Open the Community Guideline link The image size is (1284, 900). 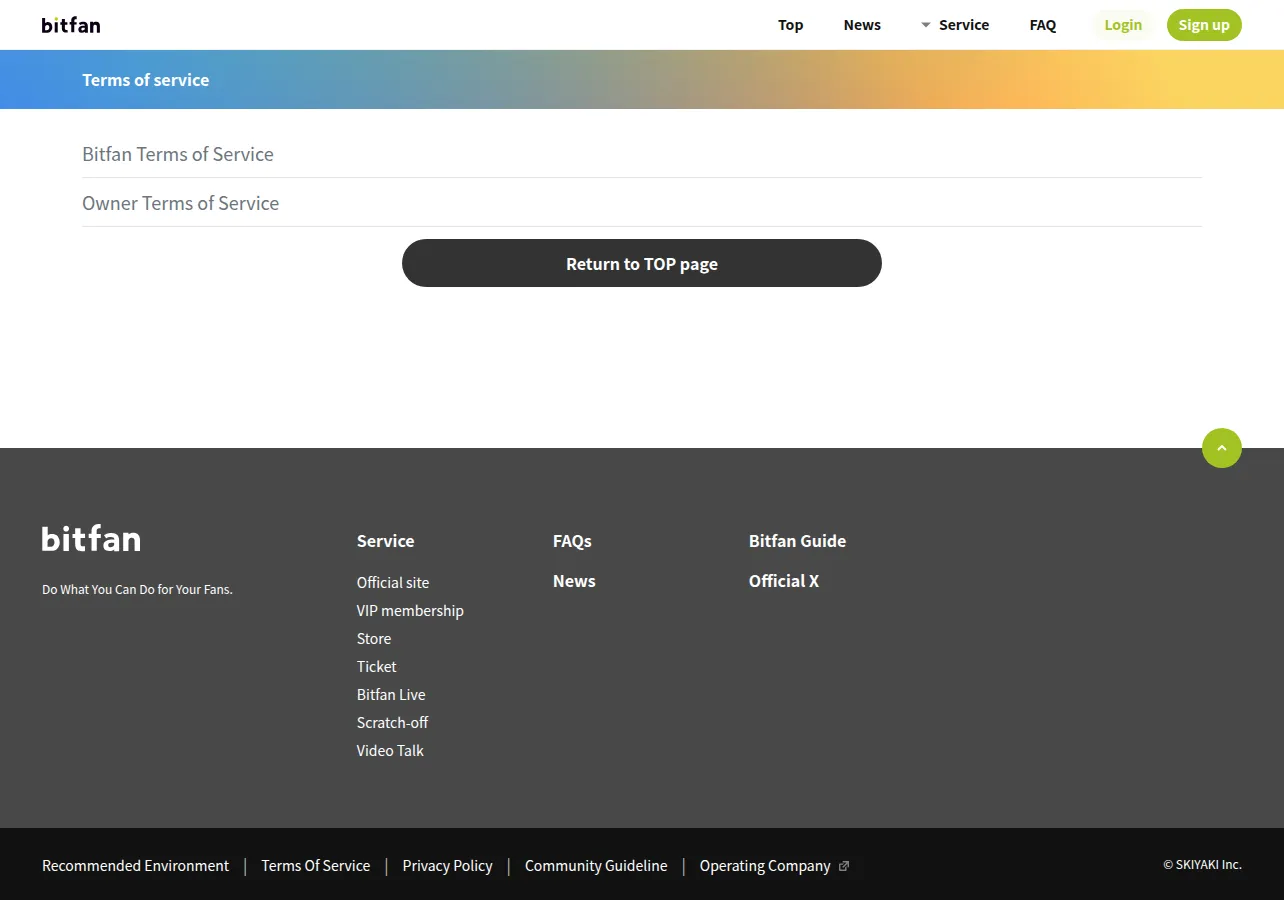tap(596, 866)
